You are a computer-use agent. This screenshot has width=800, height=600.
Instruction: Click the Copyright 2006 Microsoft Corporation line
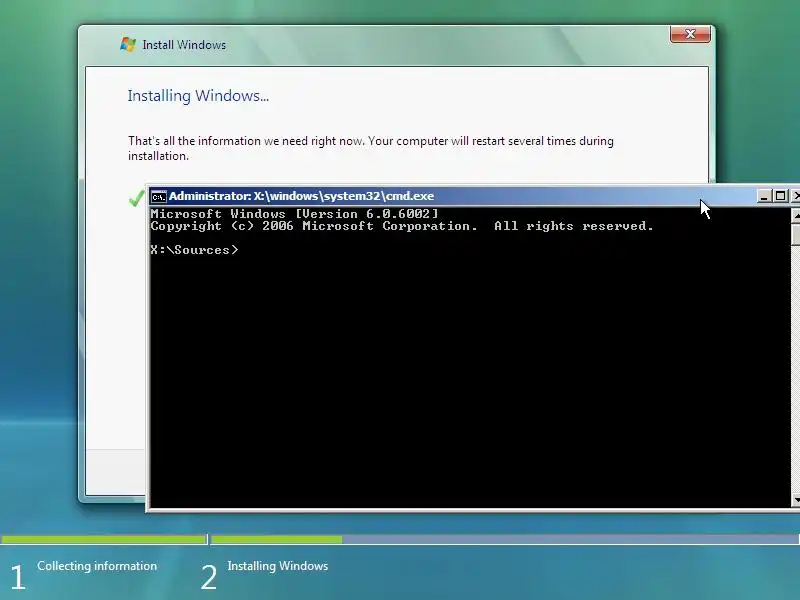[402, 226]
